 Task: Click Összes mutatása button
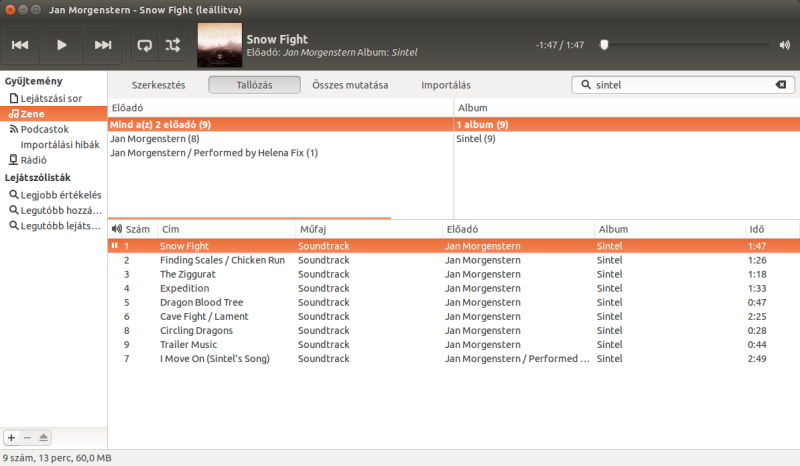[x=350, y=85]
